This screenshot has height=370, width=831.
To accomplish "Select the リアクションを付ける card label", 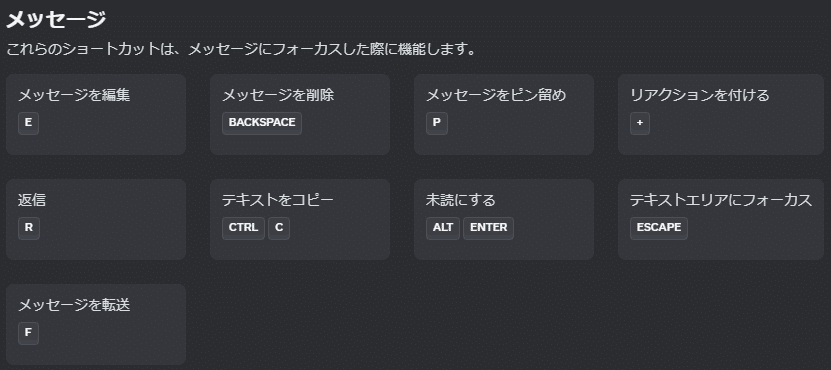I will (700, 95).
